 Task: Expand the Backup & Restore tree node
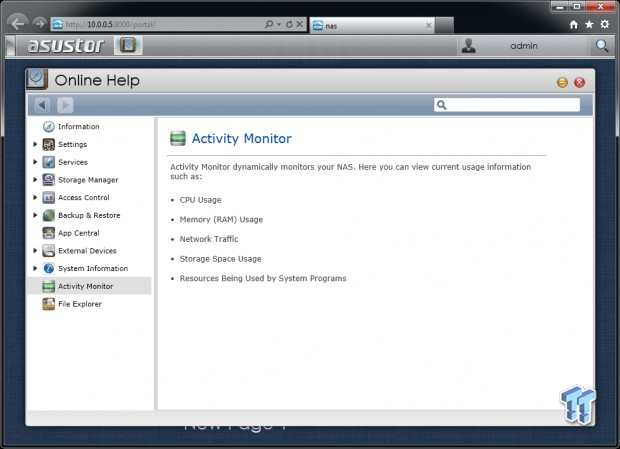point(35,215)
